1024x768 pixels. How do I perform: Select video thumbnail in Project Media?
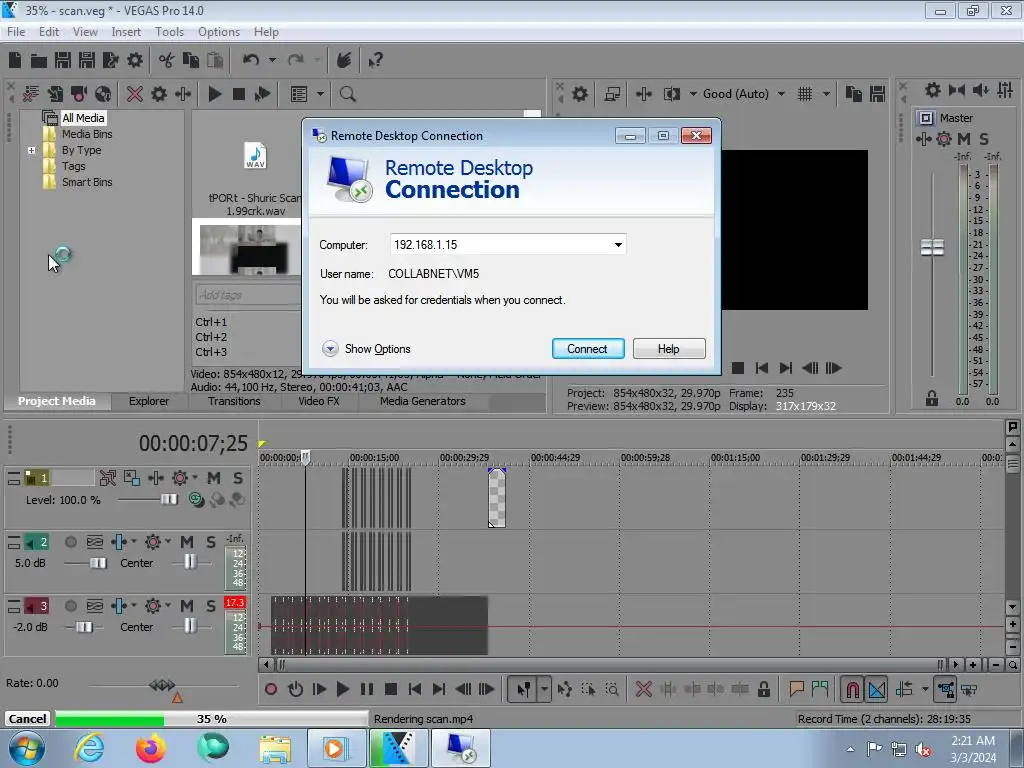[245, 248]
